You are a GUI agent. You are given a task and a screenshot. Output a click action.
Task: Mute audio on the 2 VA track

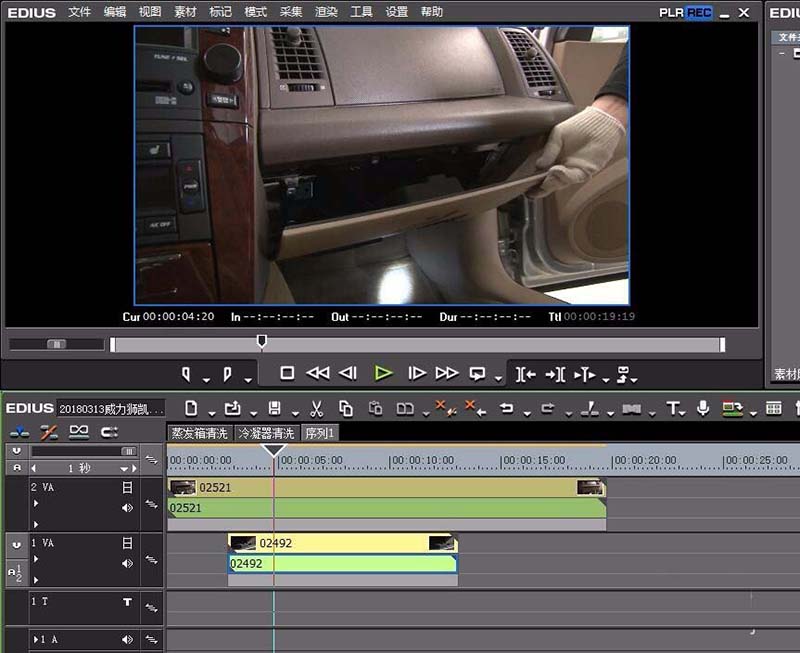tap(127, 507)
